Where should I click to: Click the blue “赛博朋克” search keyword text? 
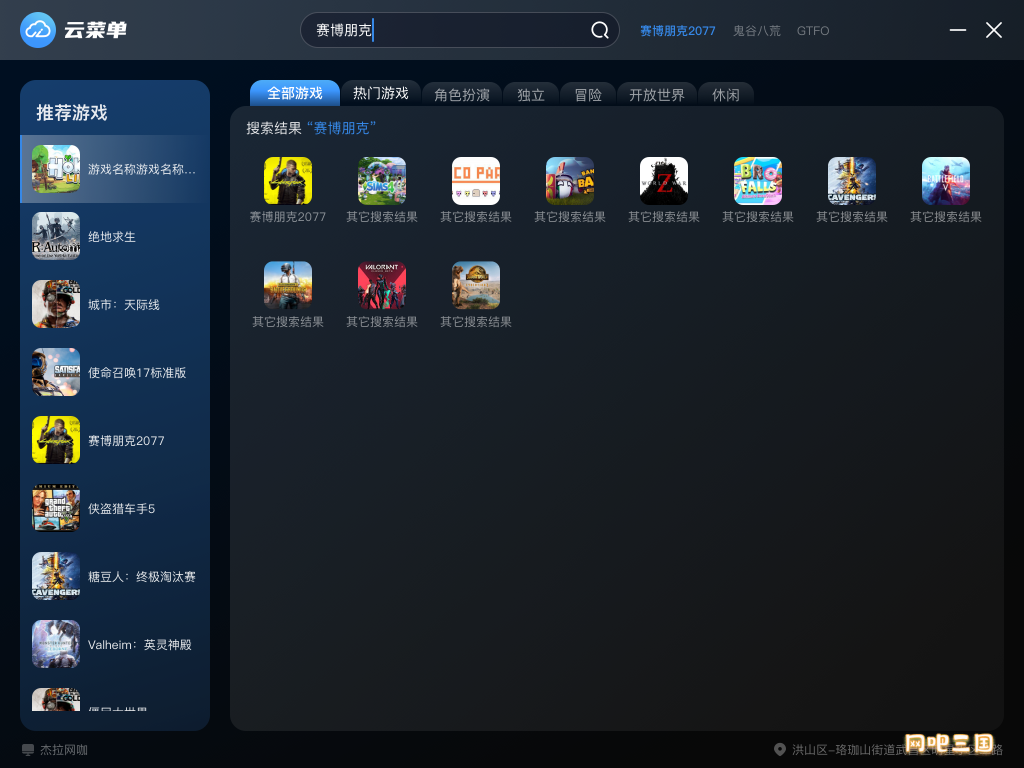pyautogui.click(x=342, y=128)
